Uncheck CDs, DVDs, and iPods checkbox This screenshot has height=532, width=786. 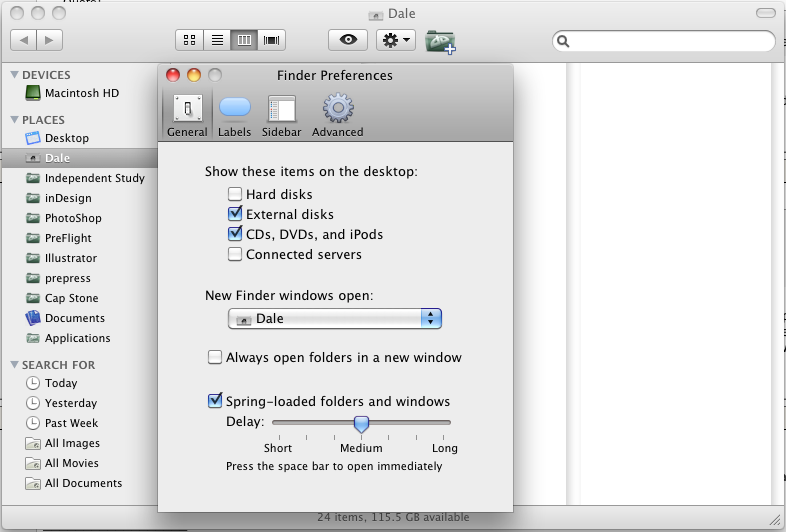point(235,234)
